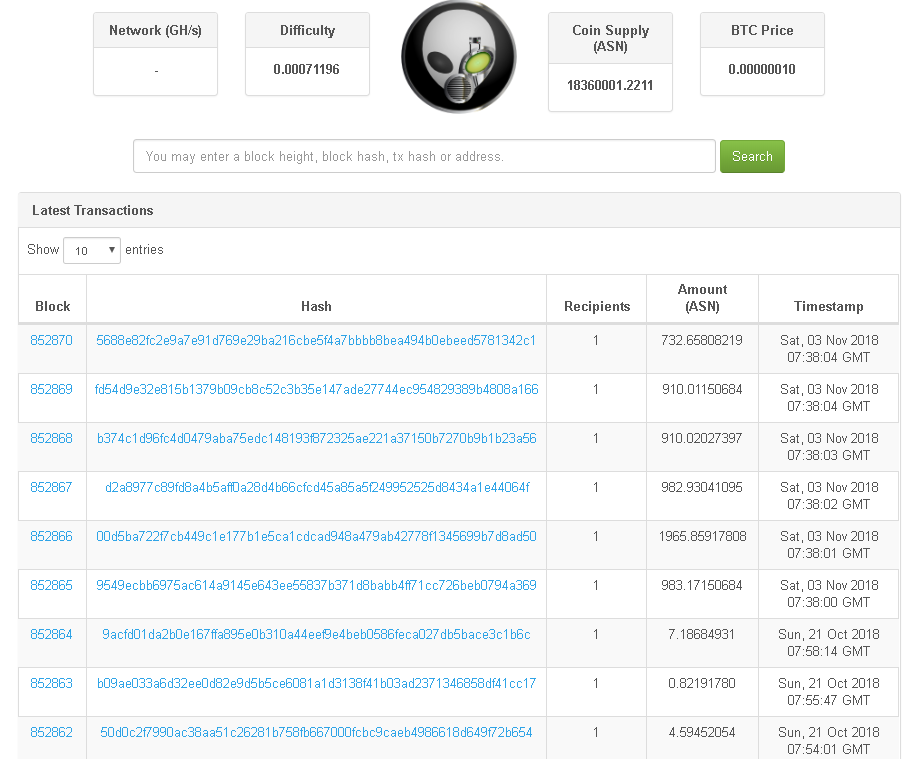Image resolution: width=910 pixels, height=759 pixels.
Task: Open transaction hash starting fd54d9e32e81
Action: 316,389
